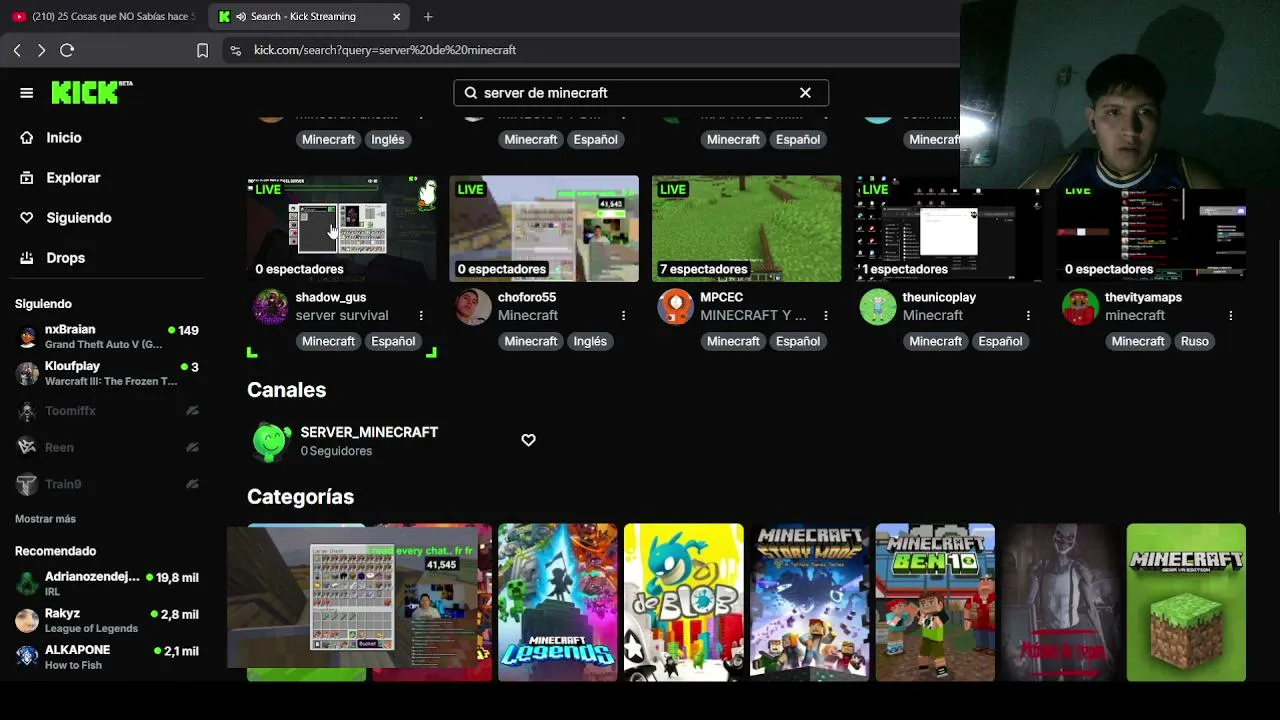Click Inglés tag under choforo55
The image size is (1280, 720).
click(x=590, y=341)
